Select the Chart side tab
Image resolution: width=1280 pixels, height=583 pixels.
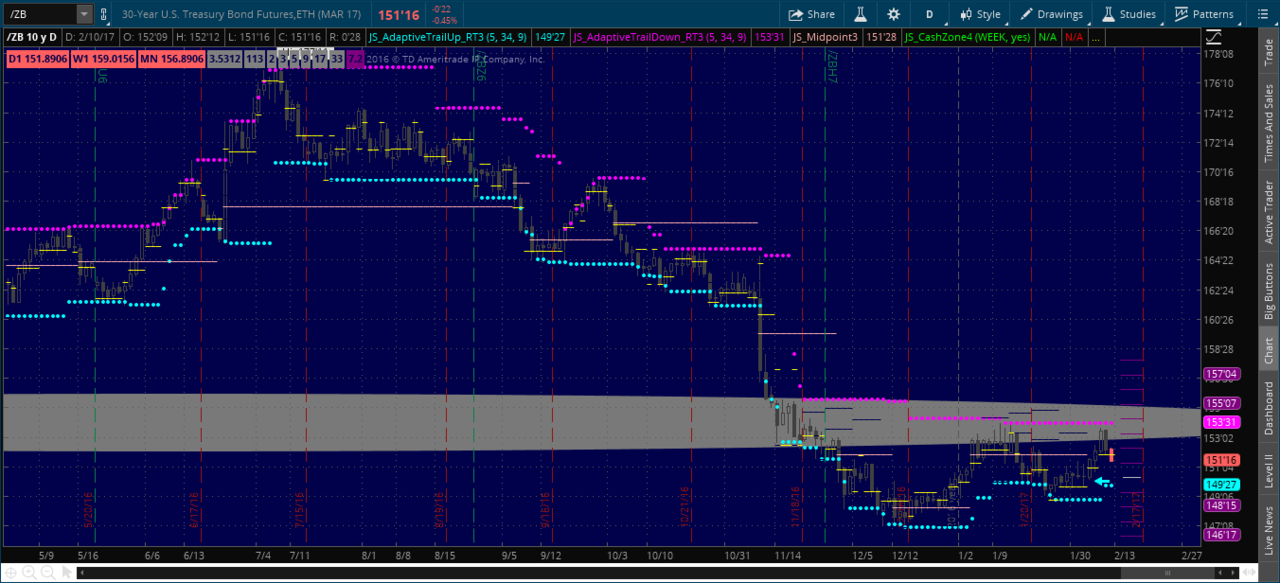(x=1268, y=350)
